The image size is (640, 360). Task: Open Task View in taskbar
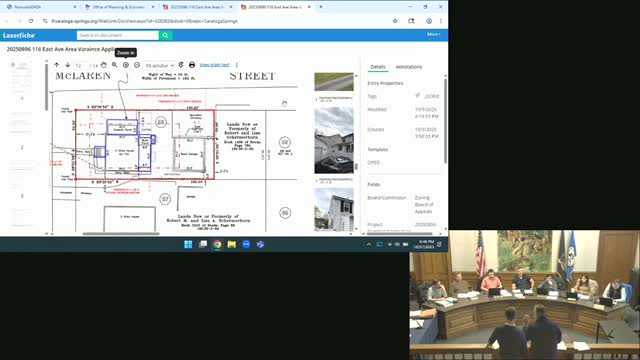(x=203, y=244)
